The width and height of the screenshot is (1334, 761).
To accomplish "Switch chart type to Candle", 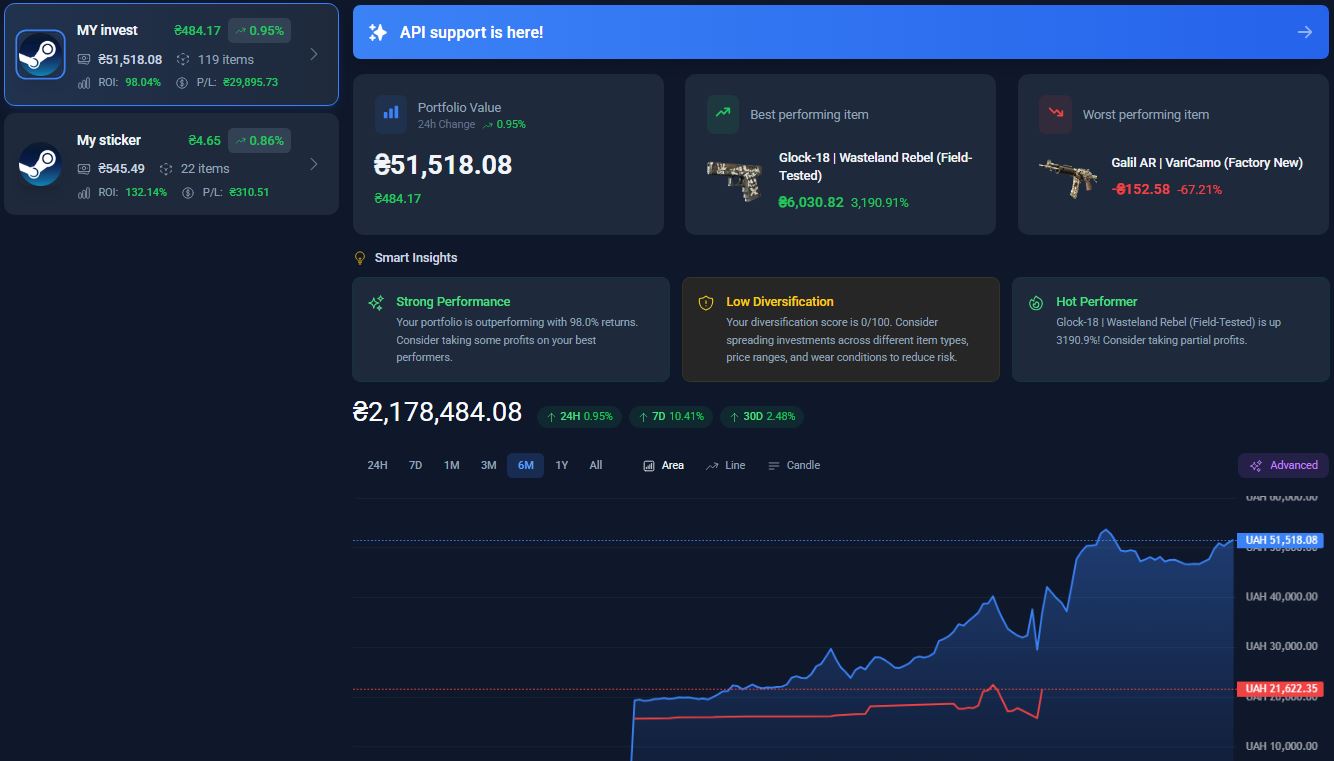I will (x=794, y=465).
